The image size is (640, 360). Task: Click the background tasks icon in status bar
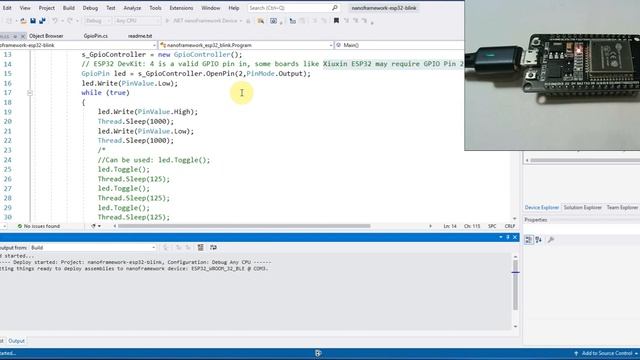coord(318,353)
